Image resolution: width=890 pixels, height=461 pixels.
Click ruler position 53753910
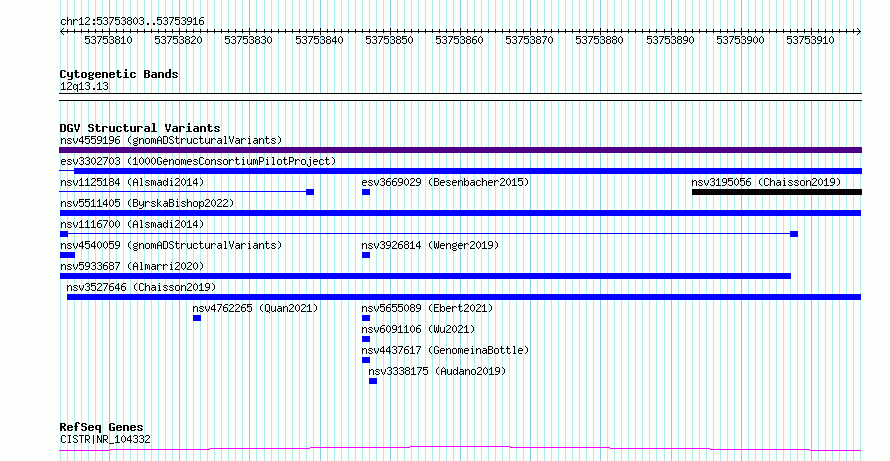[x=810, y=40]
